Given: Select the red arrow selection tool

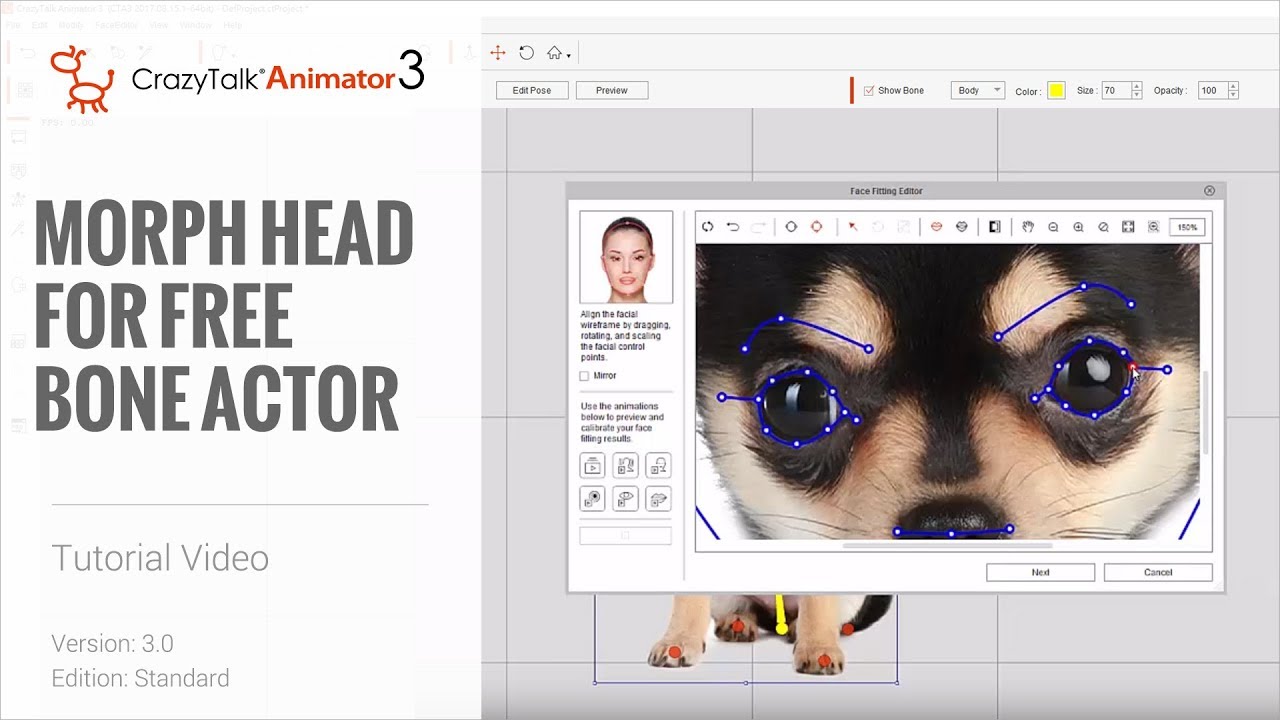Looking at the screenshot, I should coord(853,227).
